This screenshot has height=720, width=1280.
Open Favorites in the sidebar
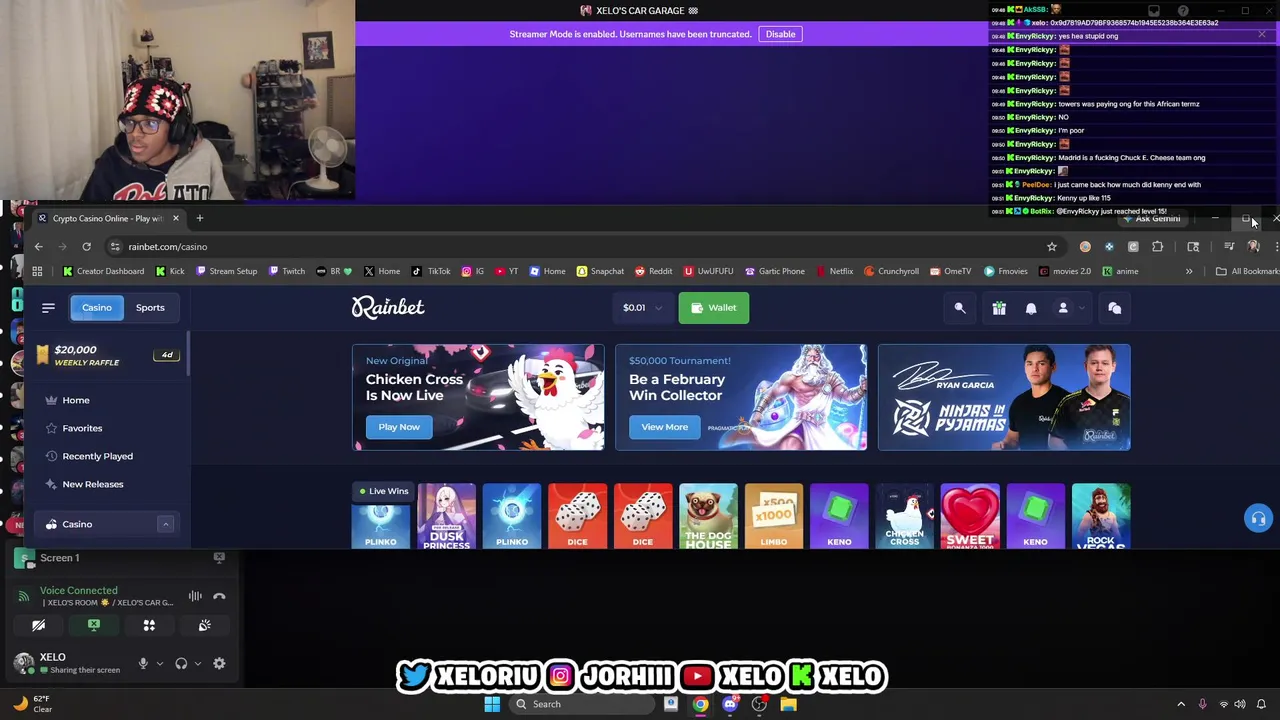(82, 428)
